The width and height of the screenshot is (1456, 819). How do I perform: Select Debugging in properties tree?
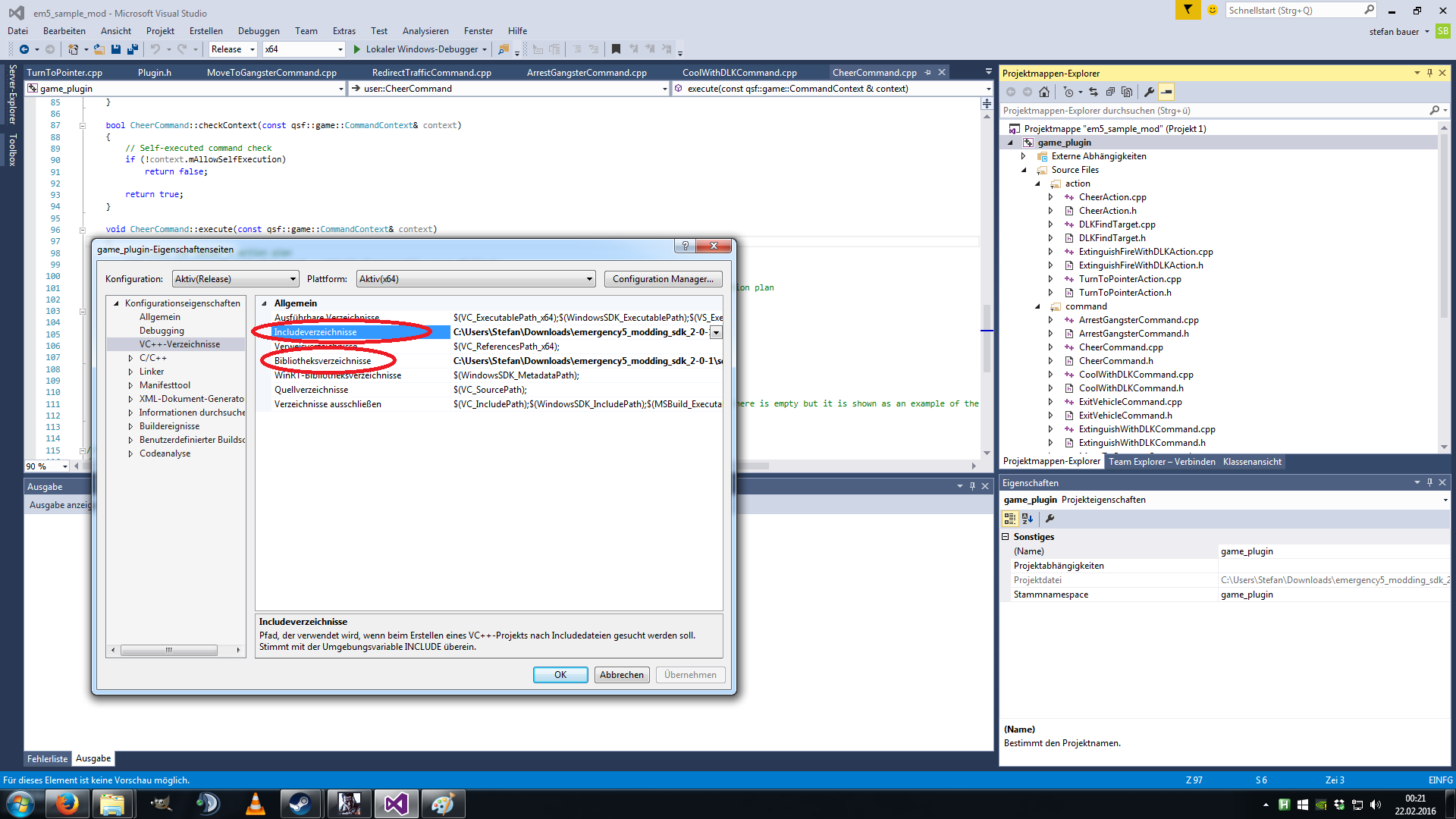point(162,331)
